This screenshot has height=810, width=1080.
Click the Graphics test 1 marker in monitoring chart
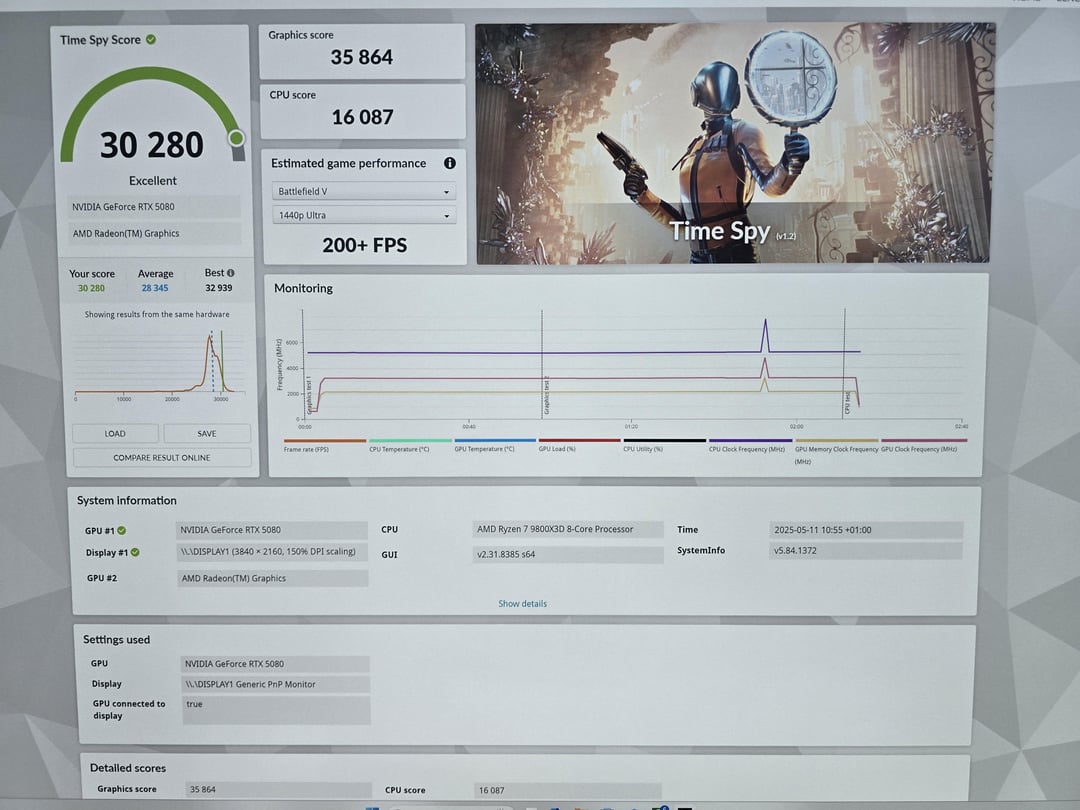pos(309,395)
